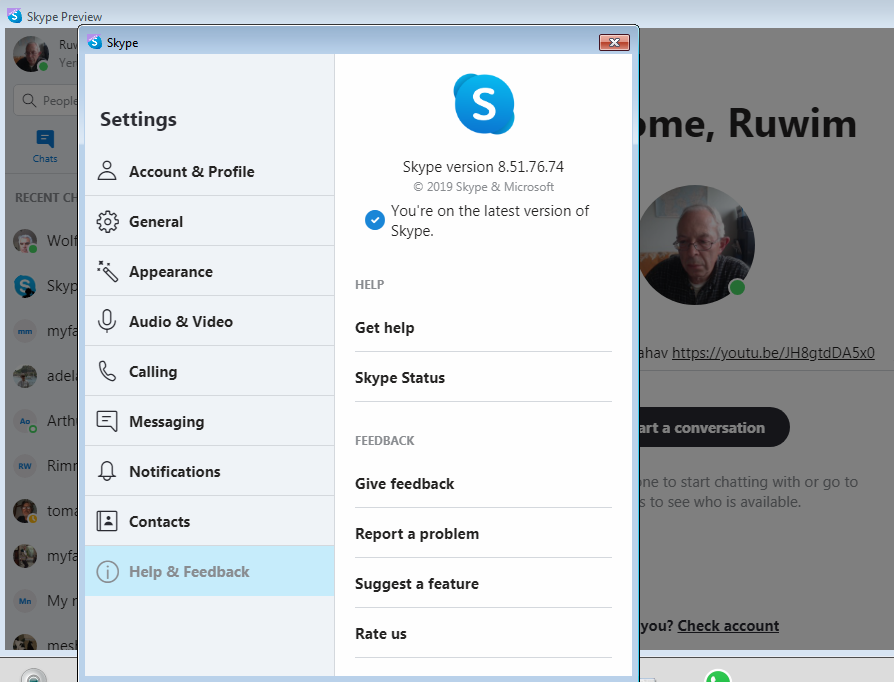The height and width of the screenshot is (682, 894).
Task: Open Get help under the Help section
Action: (385, 327)
